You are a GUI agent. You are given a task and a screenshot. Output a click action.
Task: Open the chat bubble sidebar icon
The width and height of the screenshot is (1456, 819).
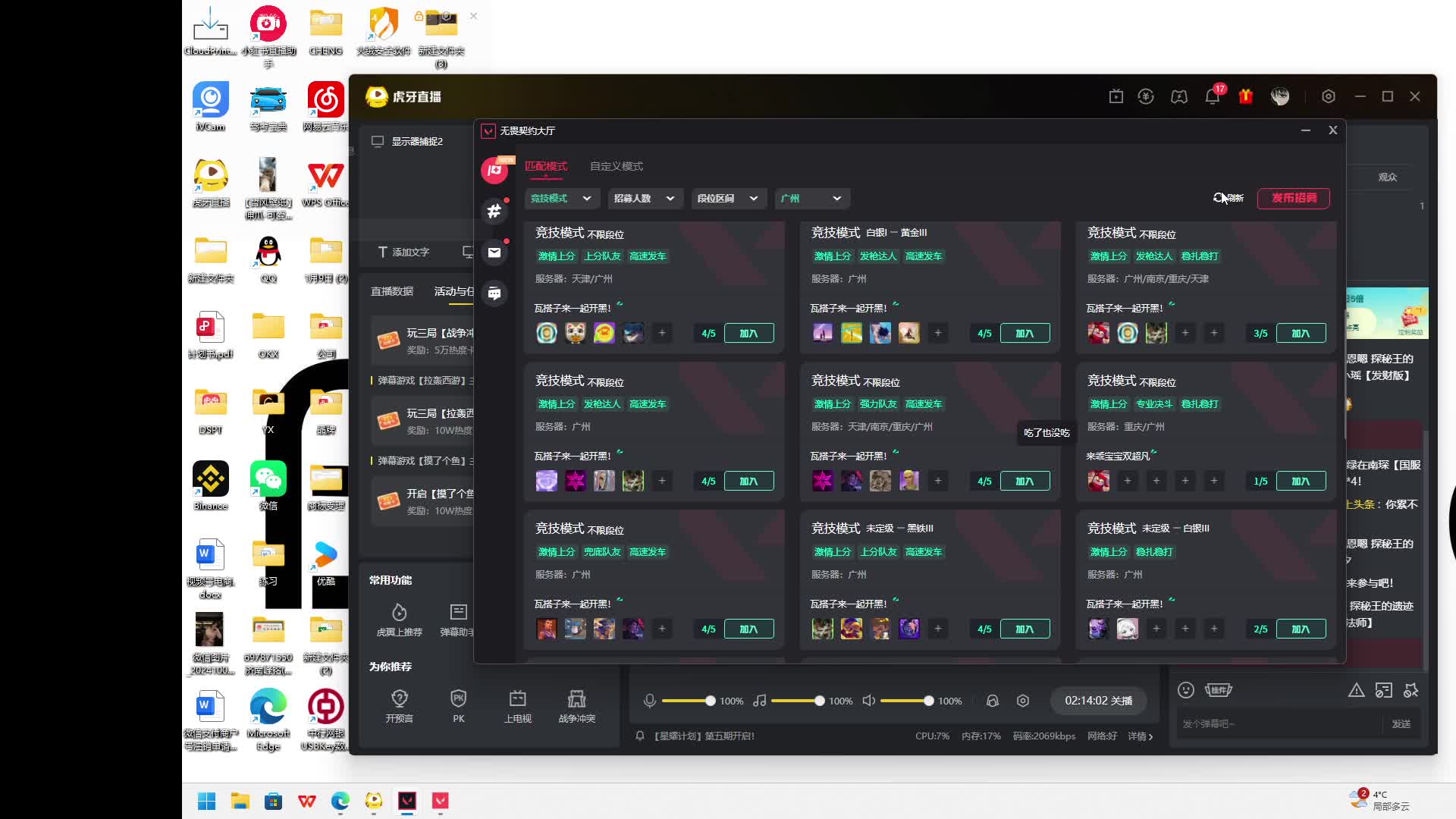[494, 293]
